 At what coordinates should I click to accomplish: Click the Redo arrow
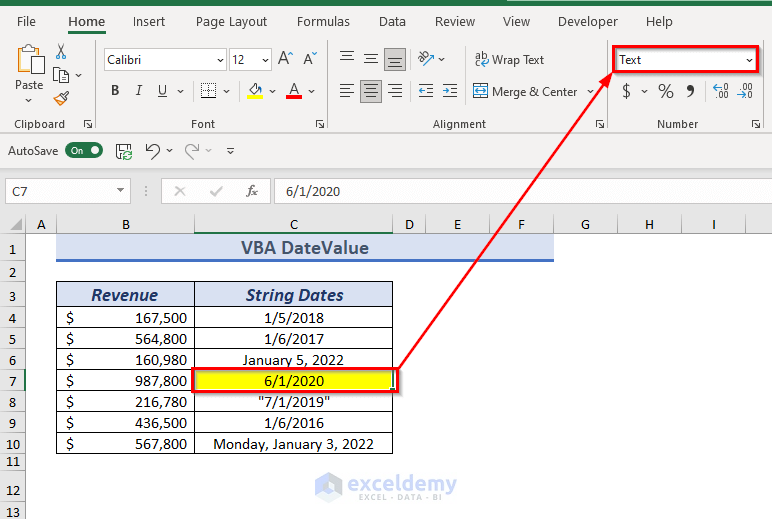pos(192,151)
